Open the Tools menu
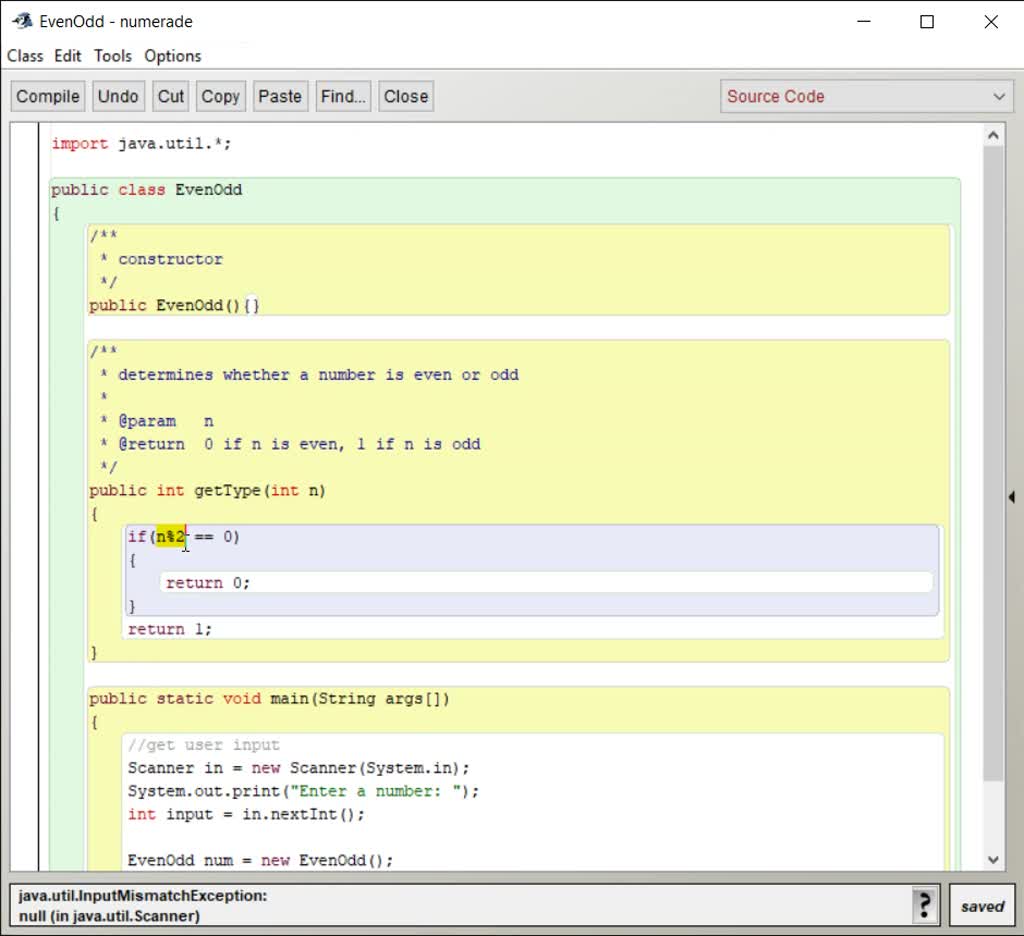1024x936 pixels. point(112,56)
